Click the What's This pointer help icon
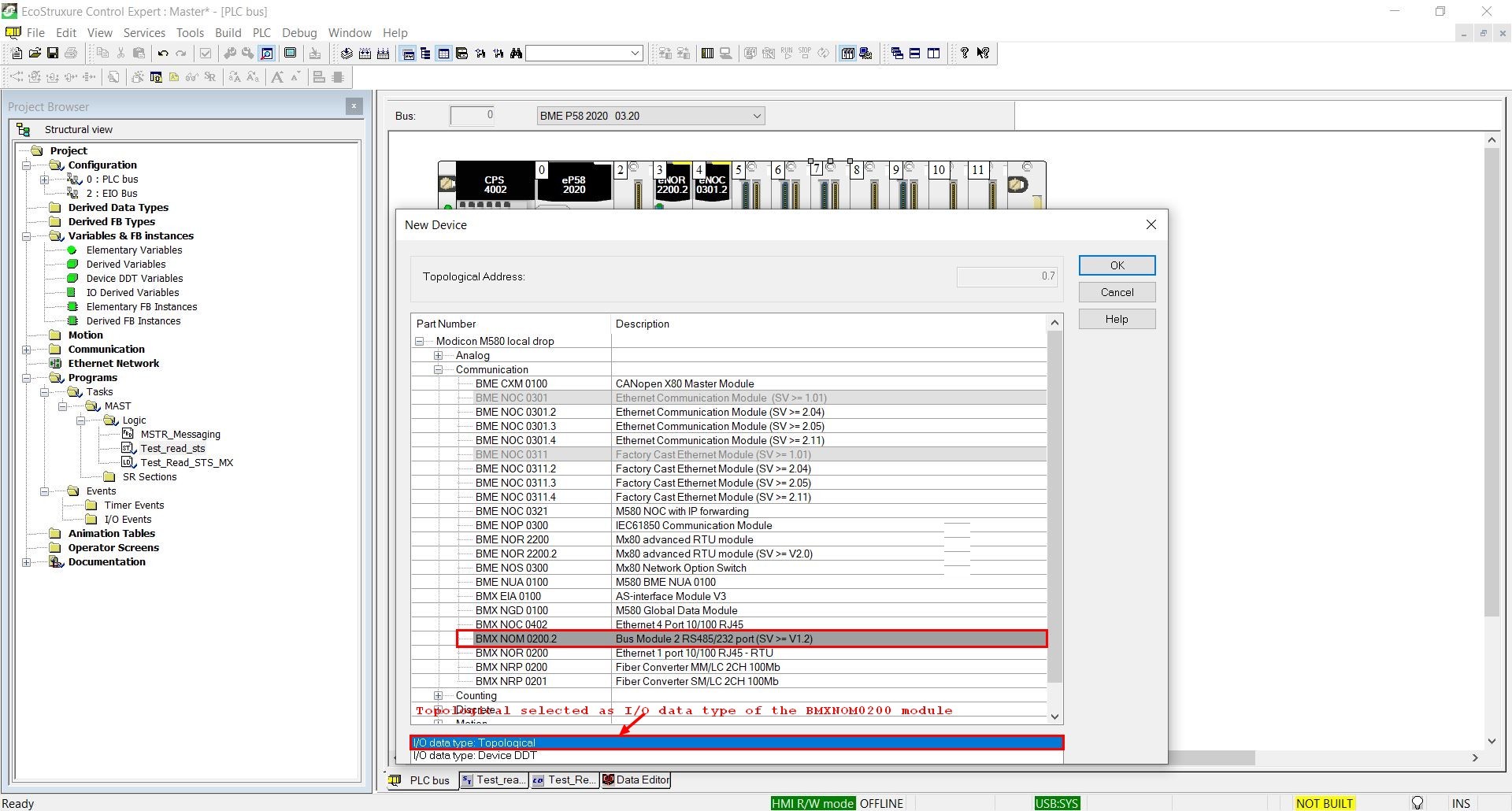 pyautogui.click(x=984, y=54)
